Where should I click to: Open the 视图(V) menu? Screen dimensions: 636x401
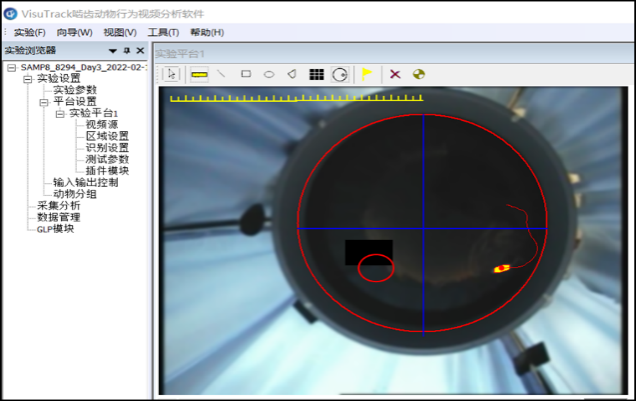[x=120, y=32]
